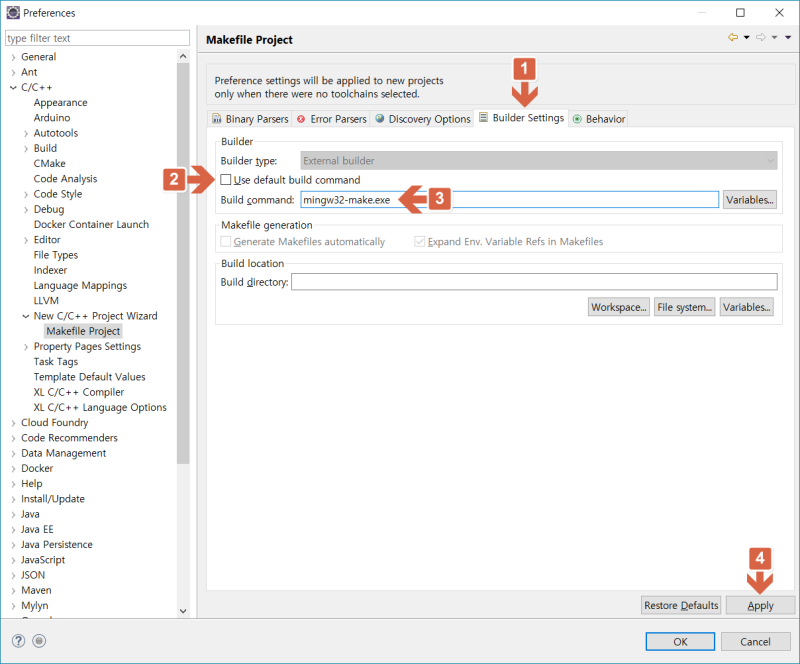Click Variables button next to Build command
The width and height of the screenshot is (800, 664).
click(x=749, y=200)
